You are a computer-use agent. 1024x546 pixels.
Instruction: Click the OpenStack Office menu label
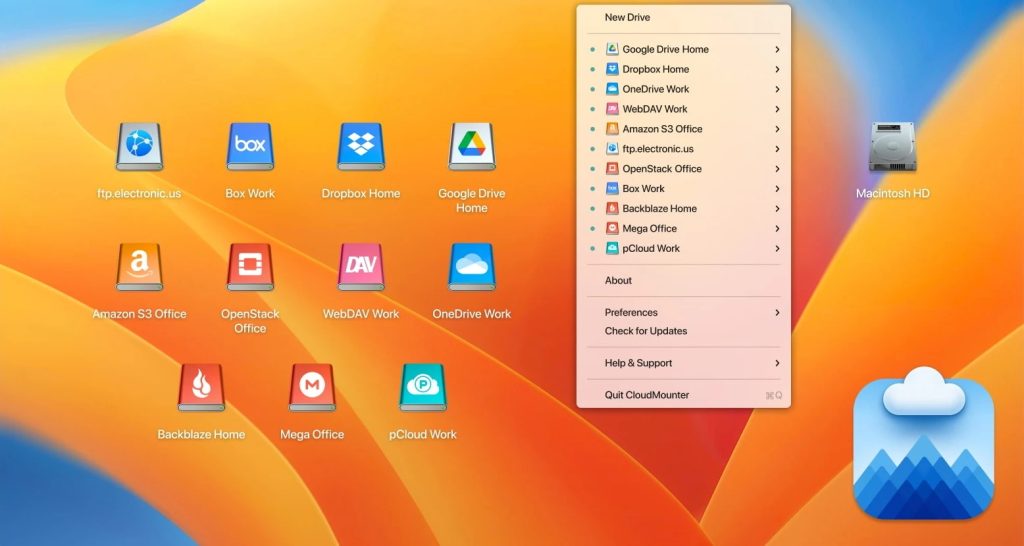click(x=662, y=169)
